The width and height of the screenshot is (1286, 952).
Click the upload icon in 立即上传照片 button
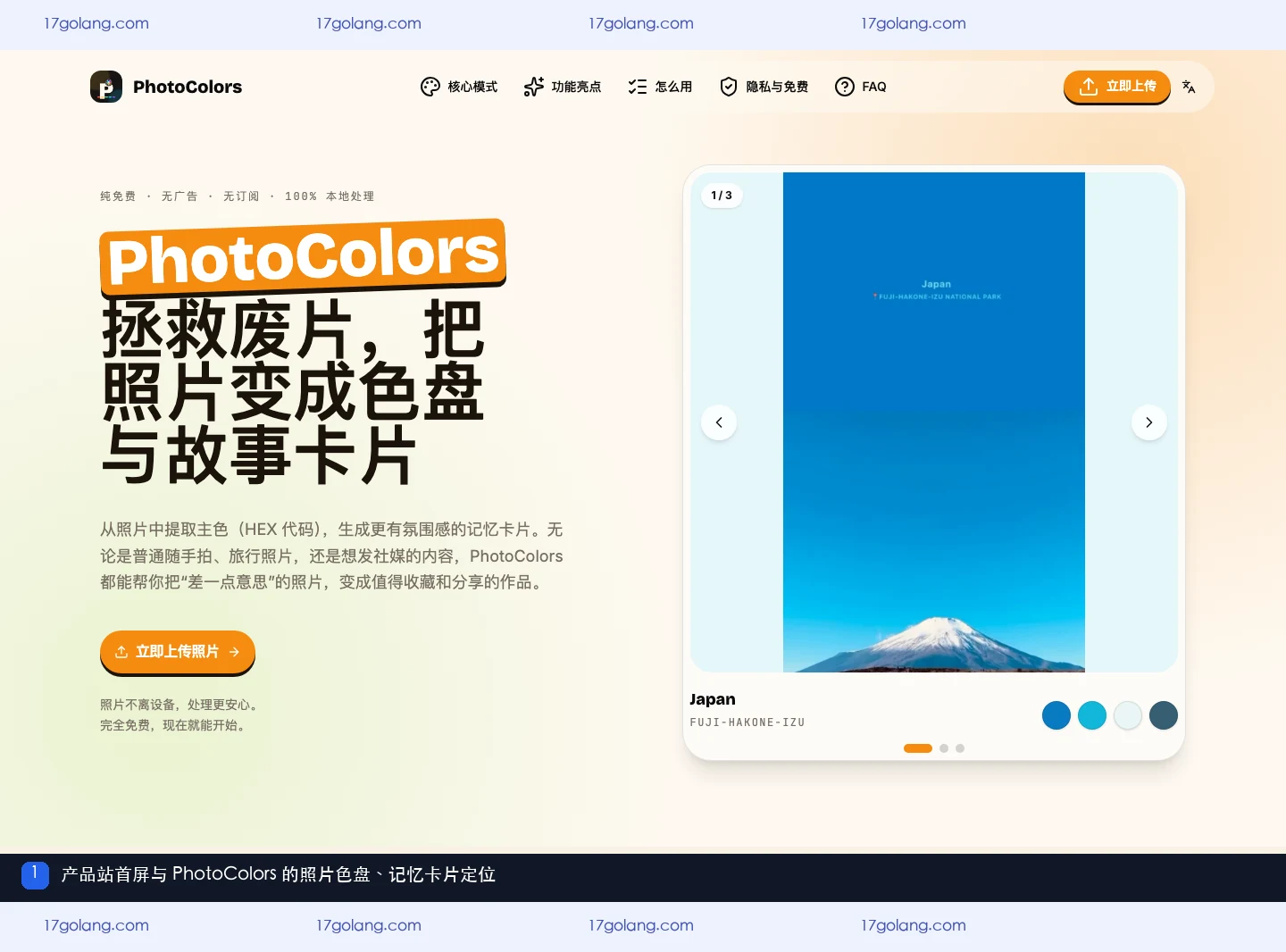121,652
